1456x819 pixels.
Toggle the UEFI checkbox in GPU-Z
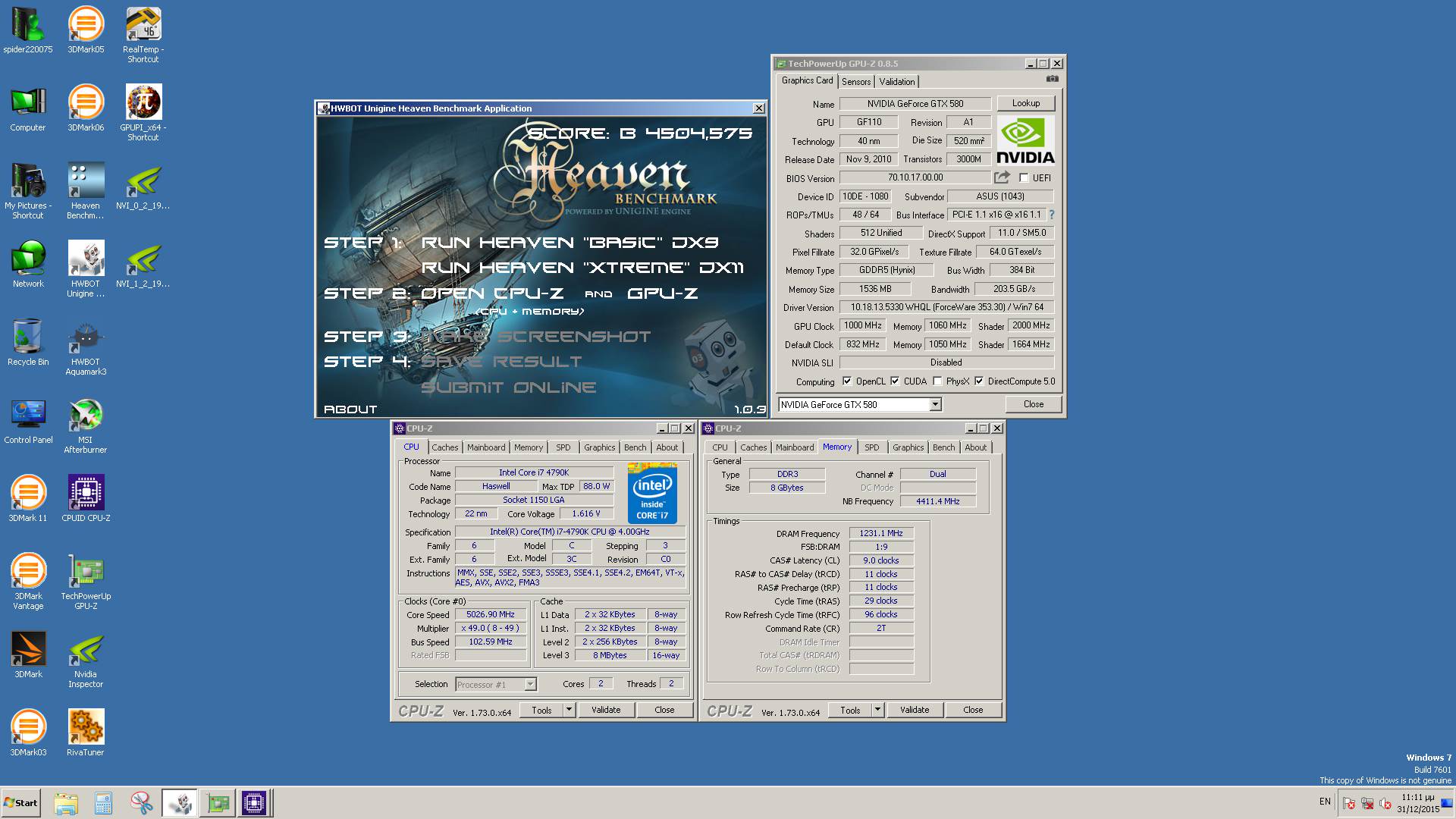(1024, 178)
